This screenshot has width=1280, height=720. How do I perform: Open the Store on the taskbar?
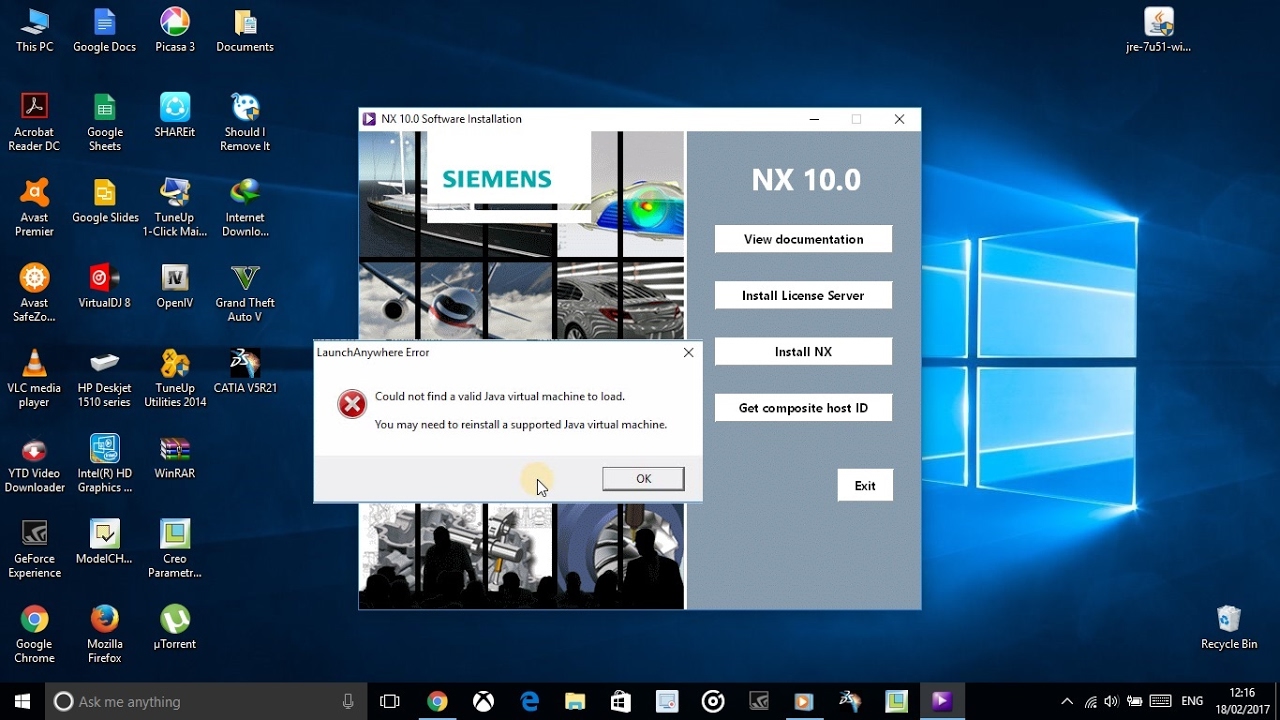tap(621, 702)
